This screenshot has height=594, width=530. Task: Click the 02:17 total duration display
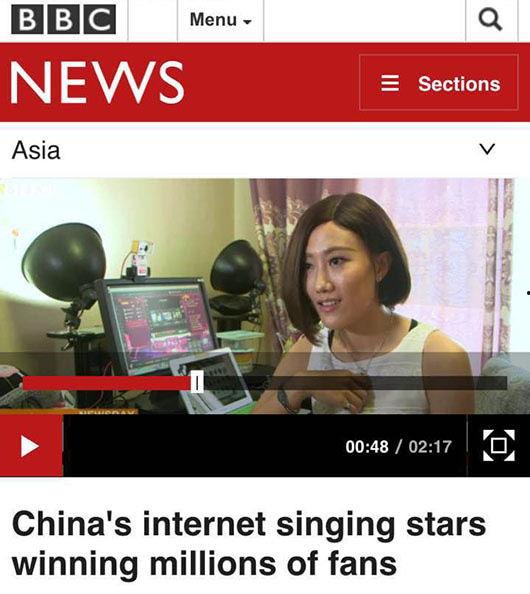pos(430,447)
